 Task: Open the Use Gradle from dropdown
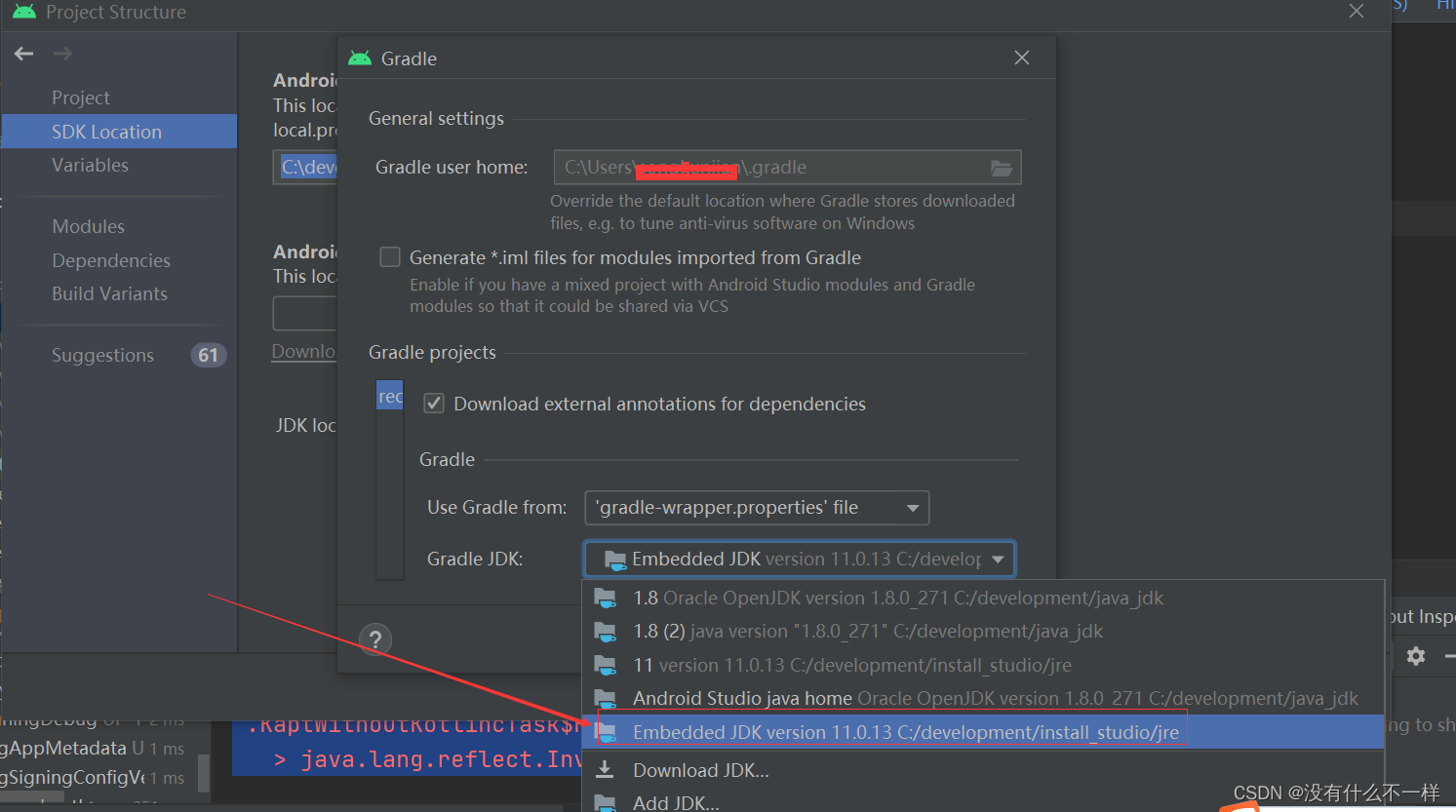click(757, 508)
